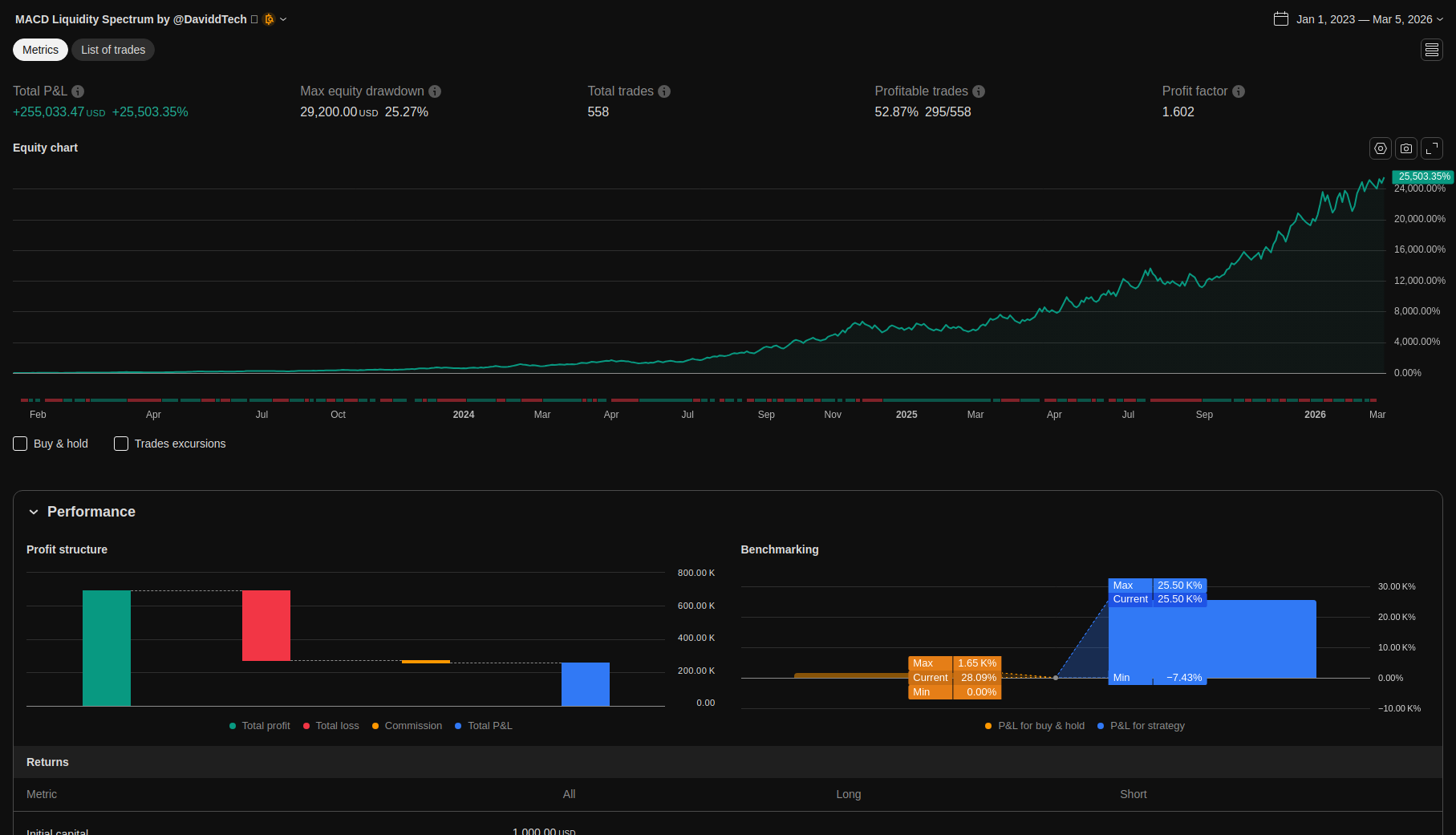Click the orange strategy badge icon

tap(270, 19)
